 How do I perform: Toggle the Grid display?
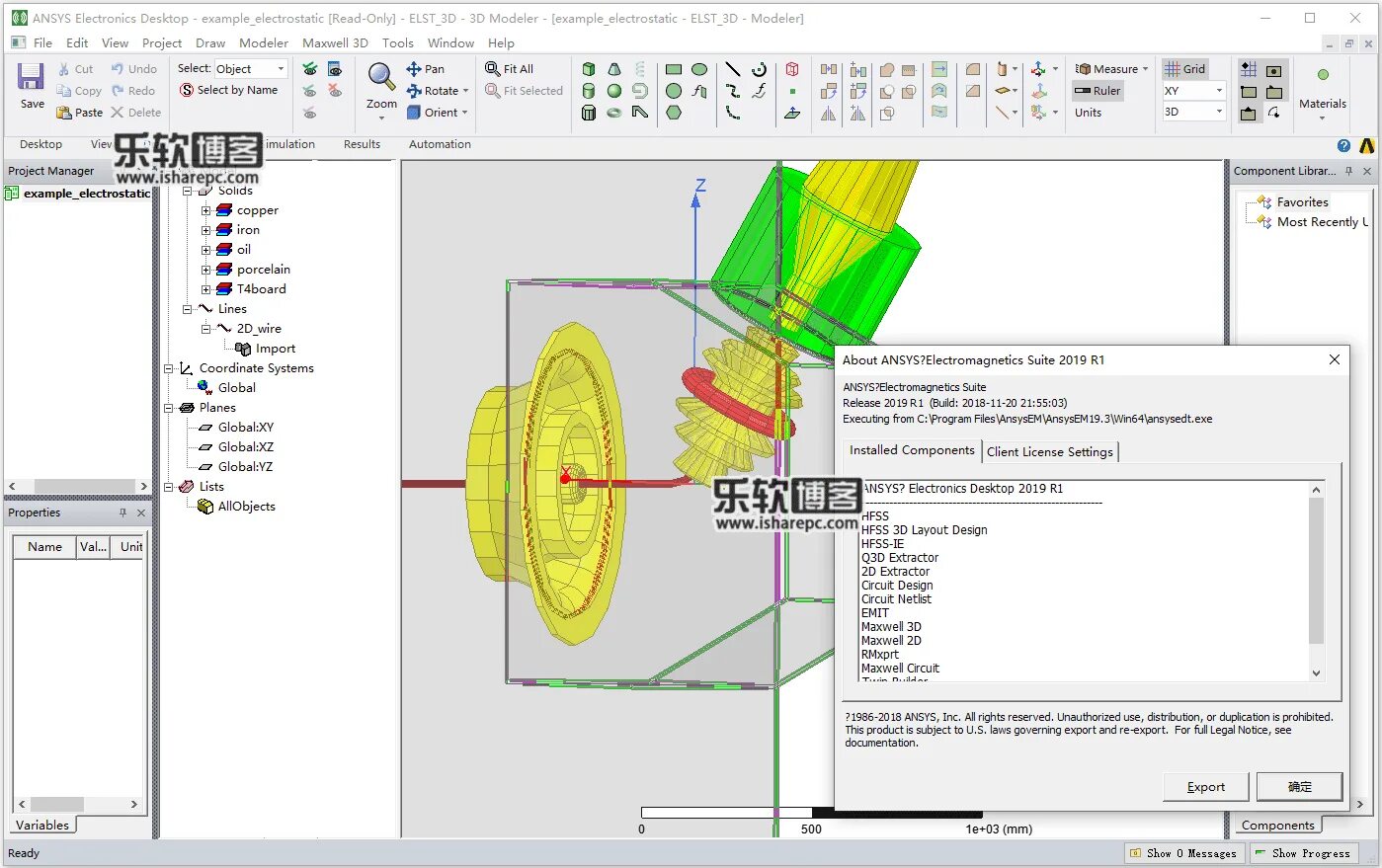(x=1184, y=69)
